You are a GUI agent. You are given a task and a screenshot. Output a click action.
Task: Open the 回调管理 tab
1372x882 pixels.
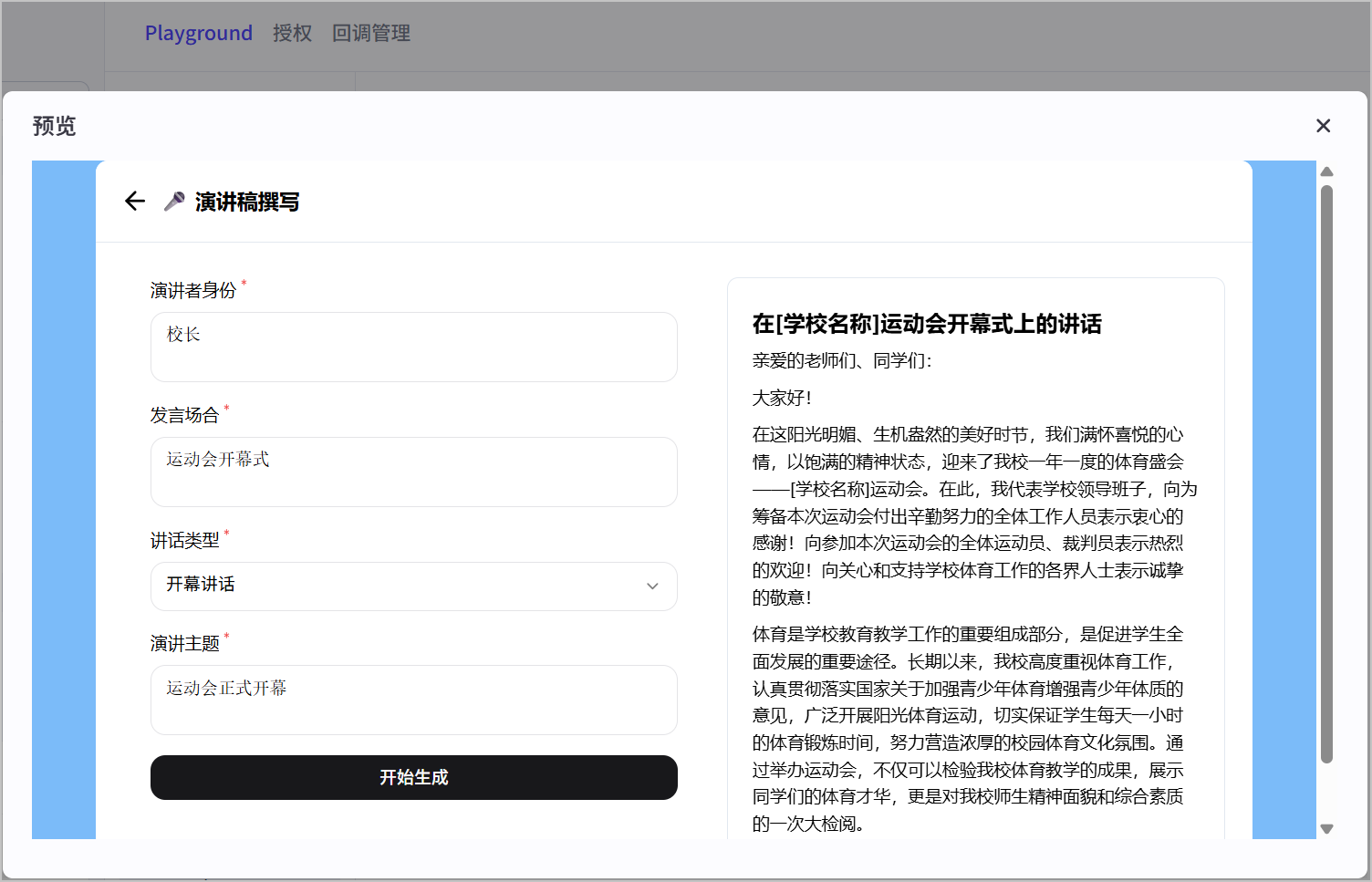[x=371, y=34]
